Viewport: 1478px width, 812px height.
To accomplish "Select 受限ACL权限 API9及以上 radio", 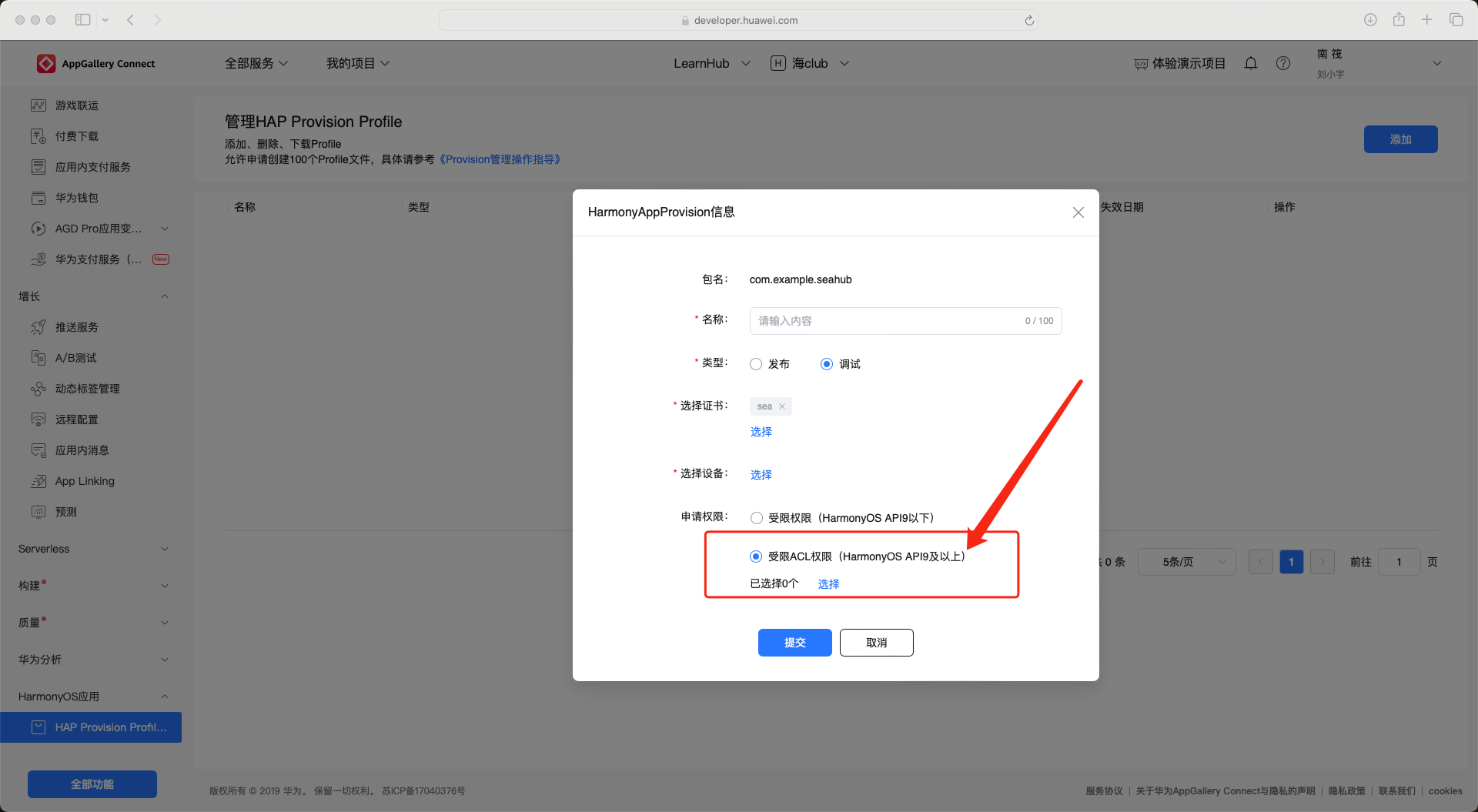I will (x=756, y=556).
